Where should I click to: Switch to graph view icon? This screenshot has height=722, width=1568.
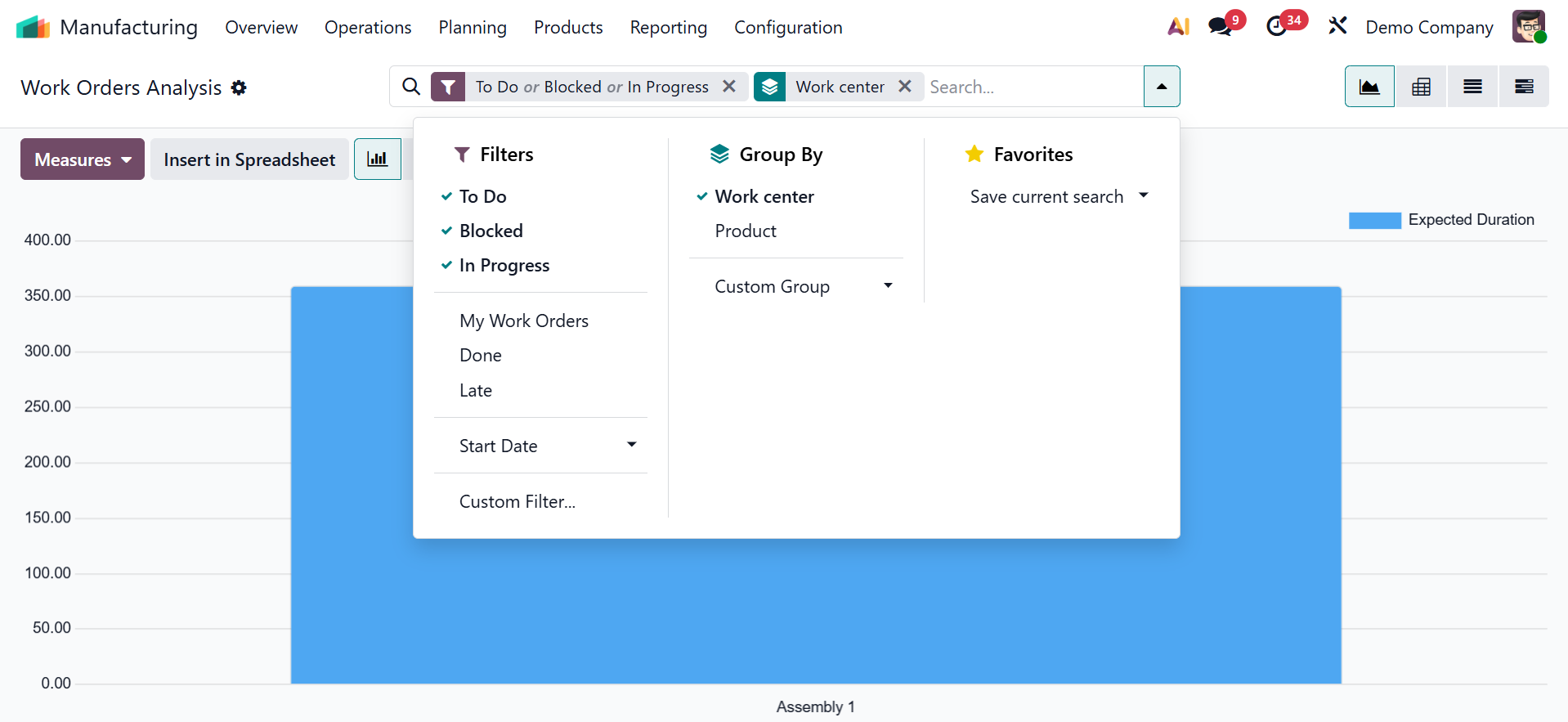click(1369, 87)
